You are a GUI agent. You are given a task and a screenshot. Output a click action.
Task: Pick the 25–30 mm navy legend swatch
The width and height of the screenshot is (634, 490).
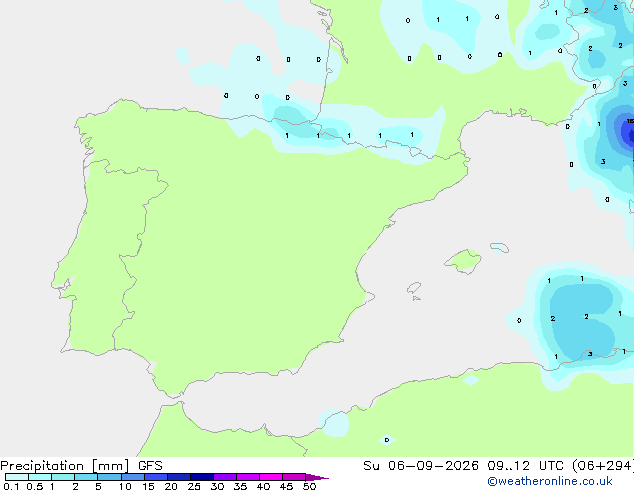(x=202, y=477)
